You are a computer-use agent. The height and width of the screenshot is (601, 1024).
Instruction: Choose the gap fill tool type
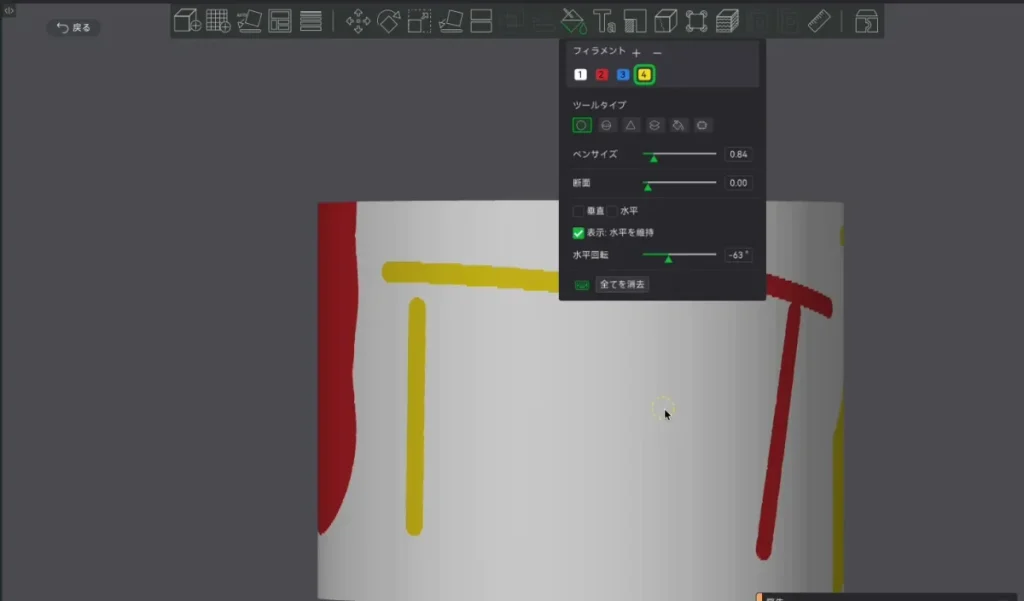pyautogui.click(x=702, y=125)
